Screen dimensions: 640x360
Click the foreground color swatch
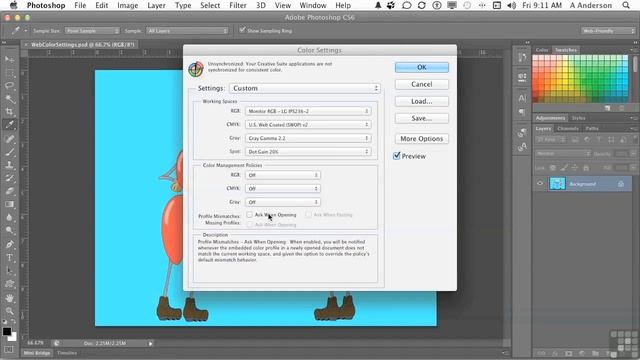[7, 331]
